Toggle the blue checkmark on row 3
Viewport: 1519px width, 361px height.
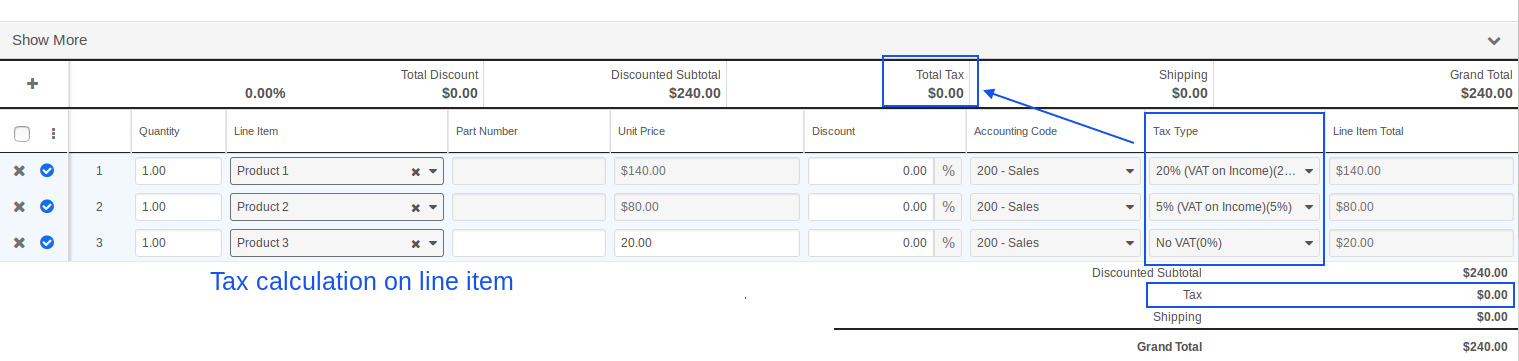[47, 243]
